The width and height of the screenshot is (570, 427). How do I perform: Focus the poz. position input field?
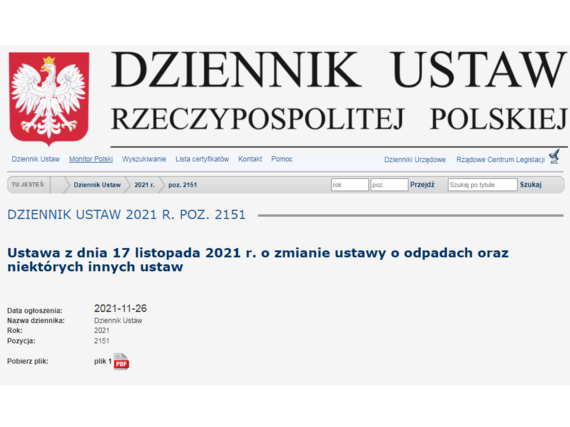[x=389, y=185]
